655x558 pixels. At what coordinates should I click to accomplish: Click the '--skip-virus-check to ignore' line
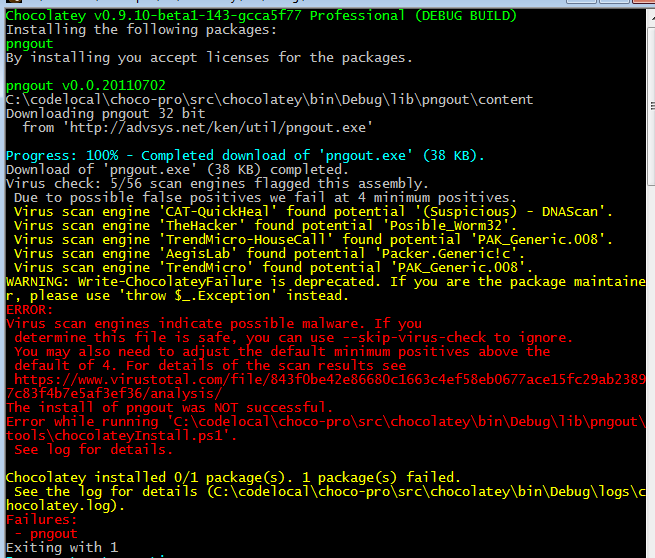click(293, 338)
